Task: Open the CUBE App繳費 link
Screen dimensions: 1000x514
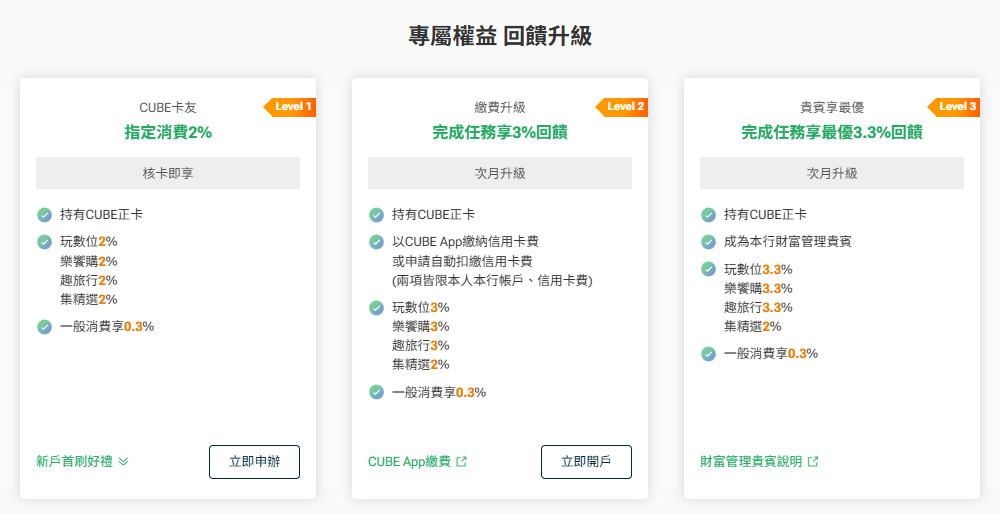Action: 409,462
